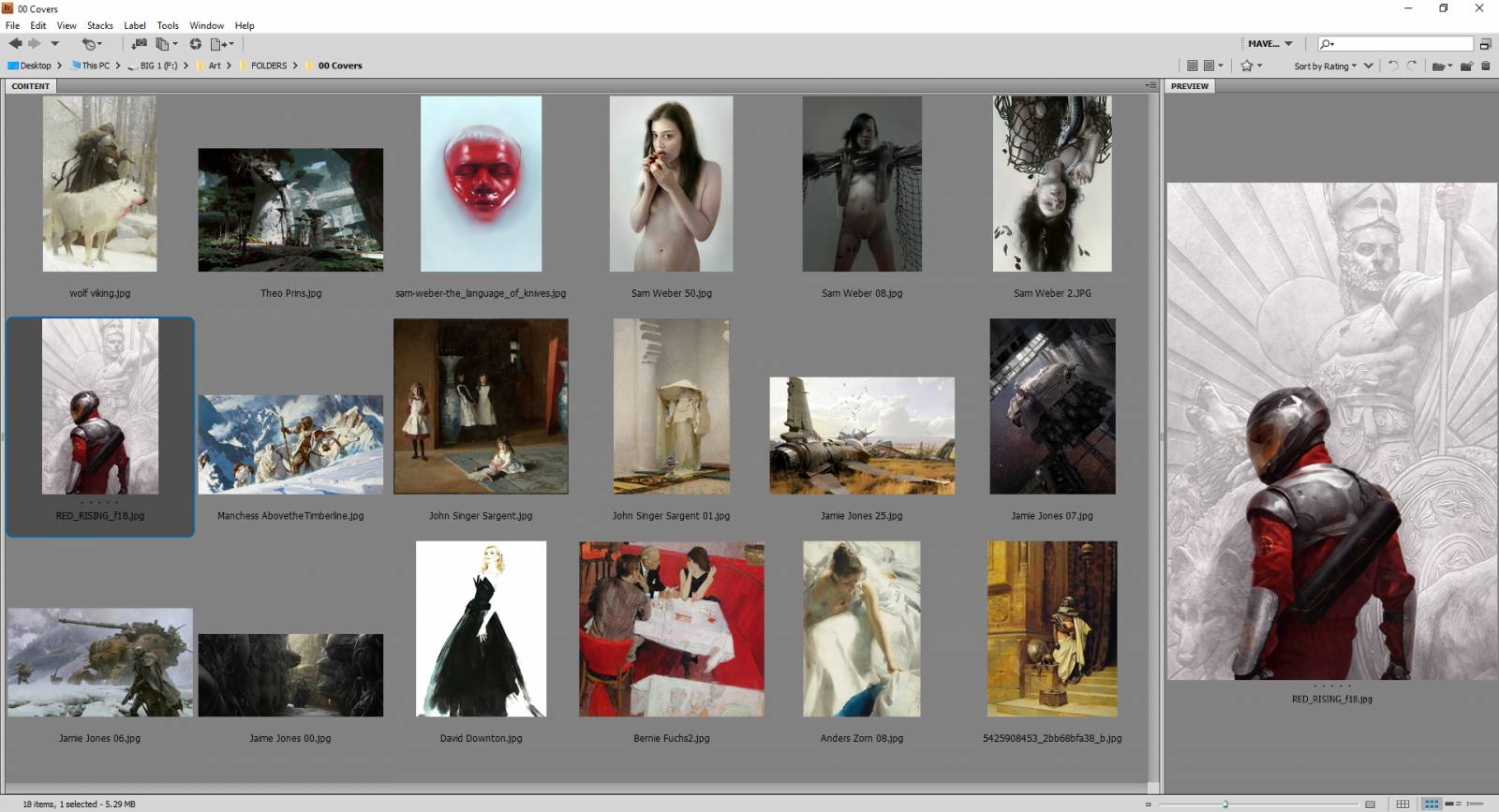Screen dimensions: 1499x812
Task: Select the Theo Prins.jpg thumbnail
Action: (290, 210)
